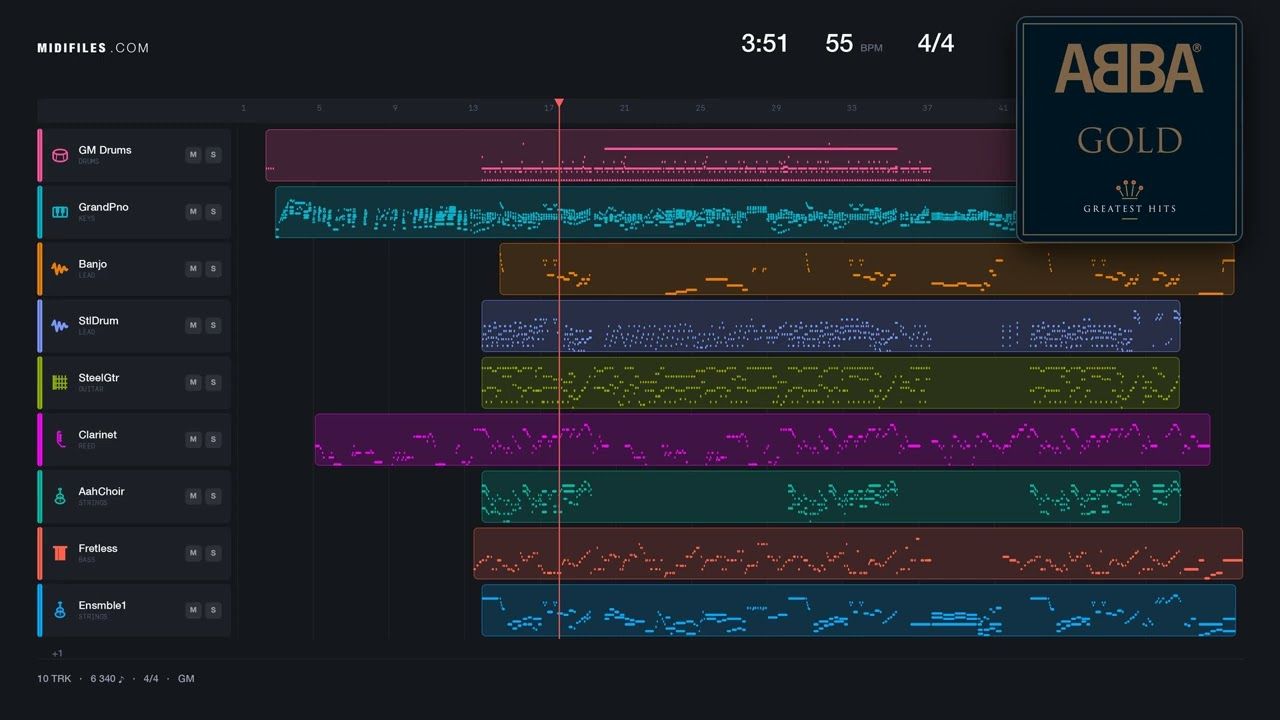Viewport: 1280px width, 720px height.
Task: Solo the Ensmble1 track
Action: click(213, 611)
